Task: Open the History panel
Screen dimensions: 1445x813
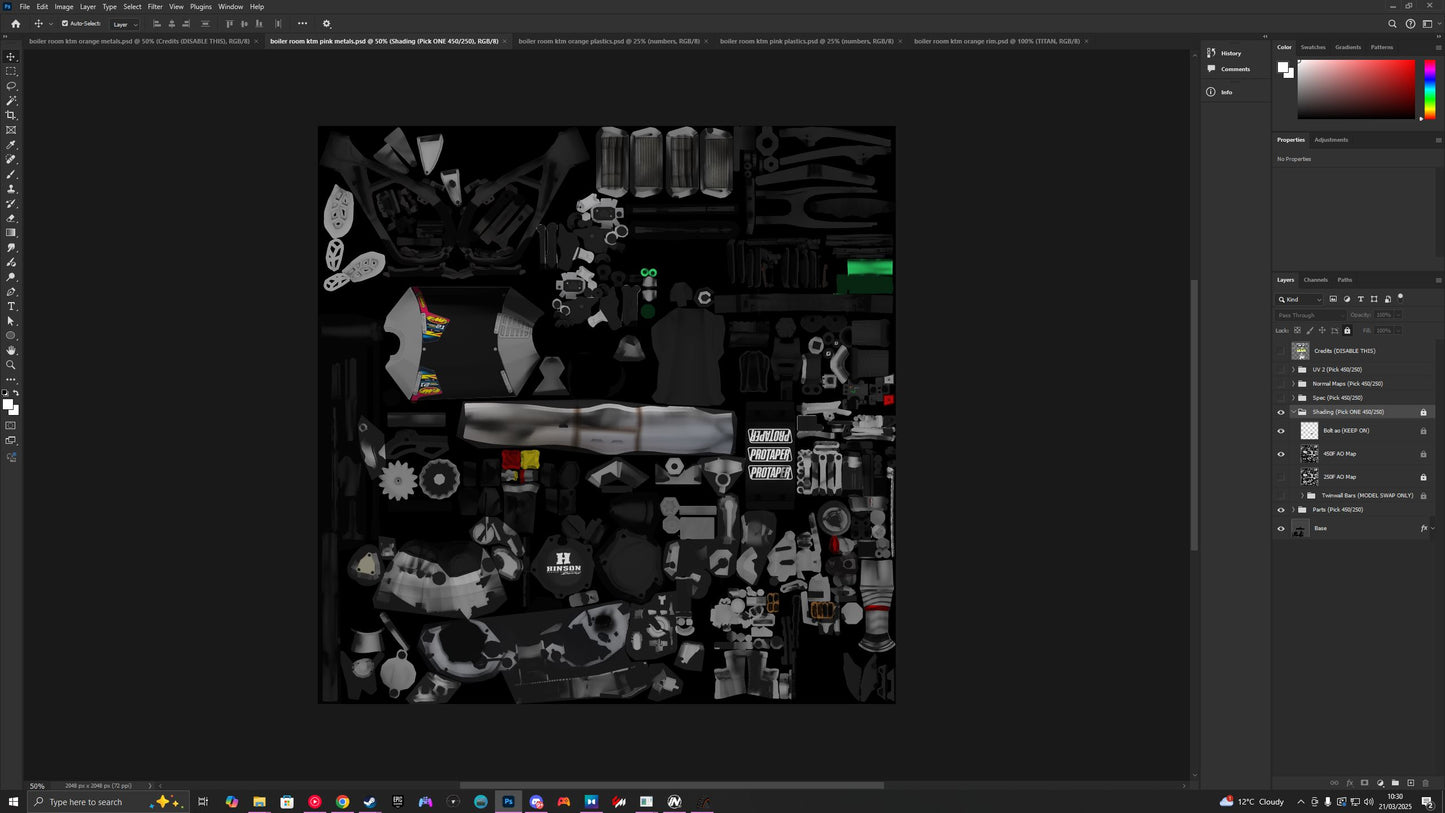Action: [1231, 53]
